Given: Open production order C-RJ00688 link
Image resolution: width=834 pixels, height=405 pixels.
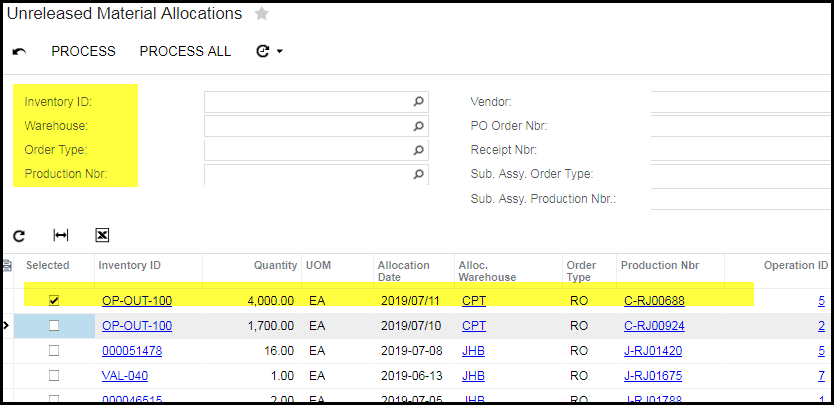Looking at the screenshot, I should (x=653, y=299).
